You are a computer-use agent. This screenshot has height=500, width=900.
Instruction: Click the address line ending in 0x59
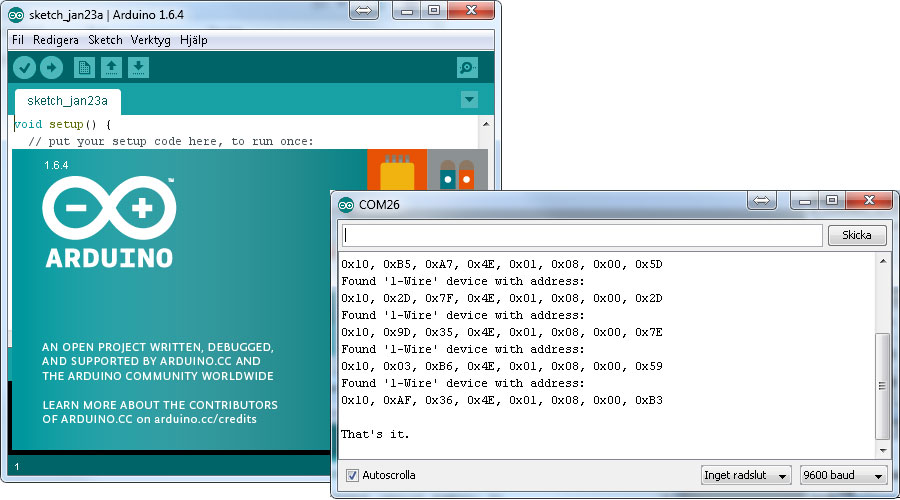coord(502,366)
